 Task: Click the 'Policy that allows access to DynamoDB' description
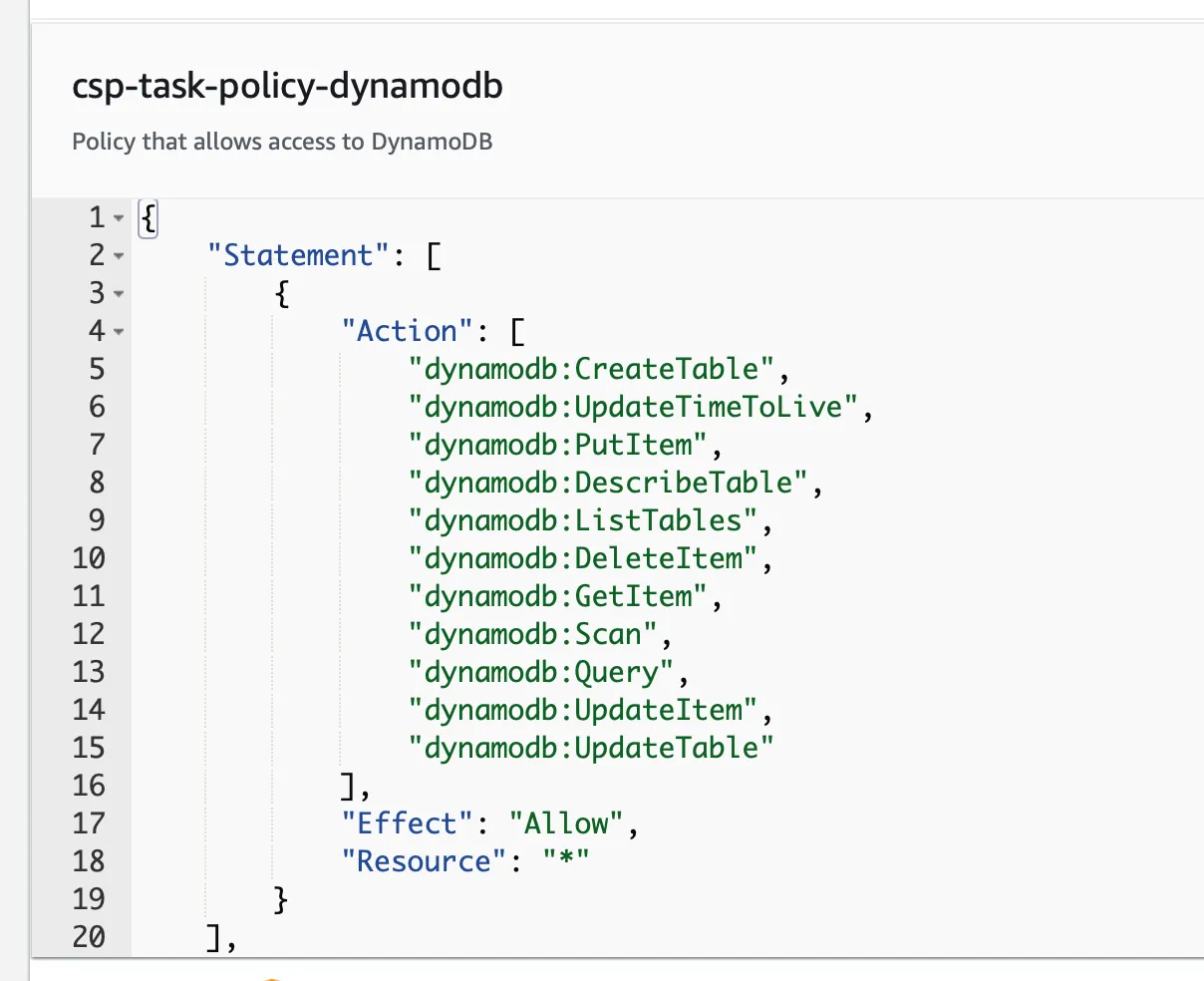(x=282, y=142)
